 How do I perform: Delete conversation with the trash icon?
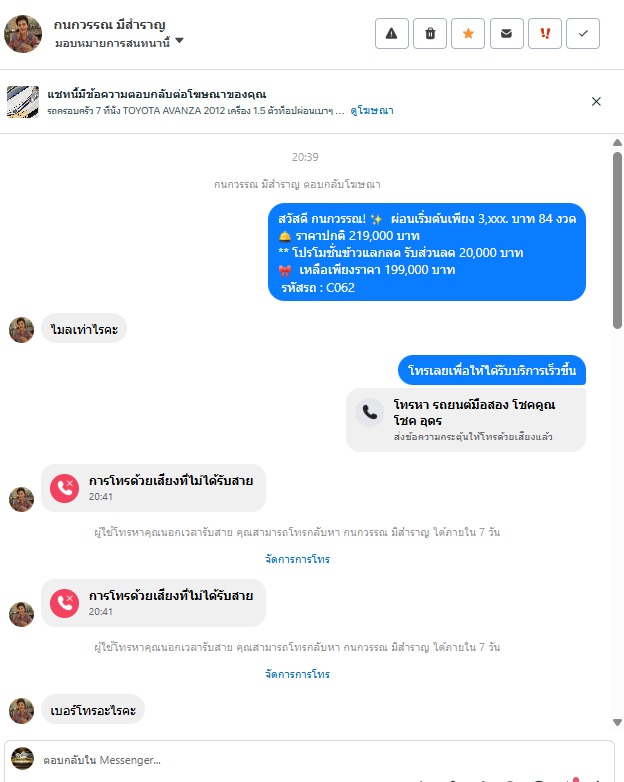coord(430,33)
